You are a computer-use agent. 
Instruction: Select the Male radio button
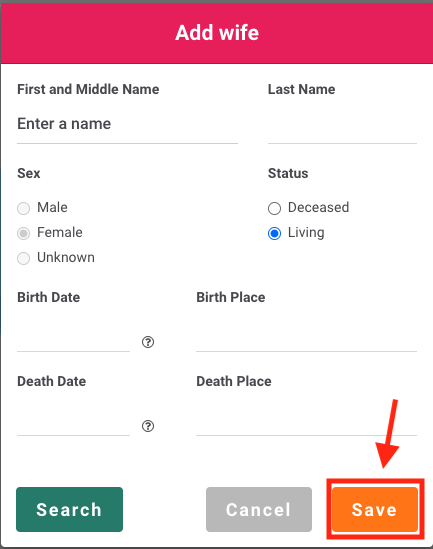point(23,208)
